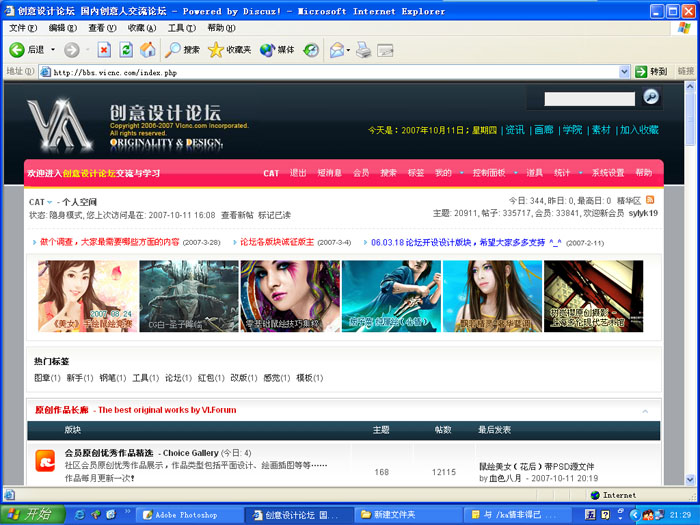This screenshot has width=700, height=525.
Task: Click the orange RSS feed icon
Action: point(650,200)
